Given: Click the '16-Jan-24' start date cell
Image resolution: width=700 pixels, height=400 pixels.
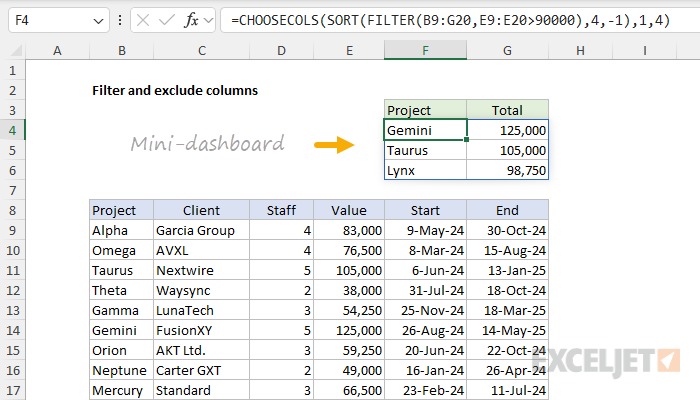Looking at the screenshot, I should (425, 371).
